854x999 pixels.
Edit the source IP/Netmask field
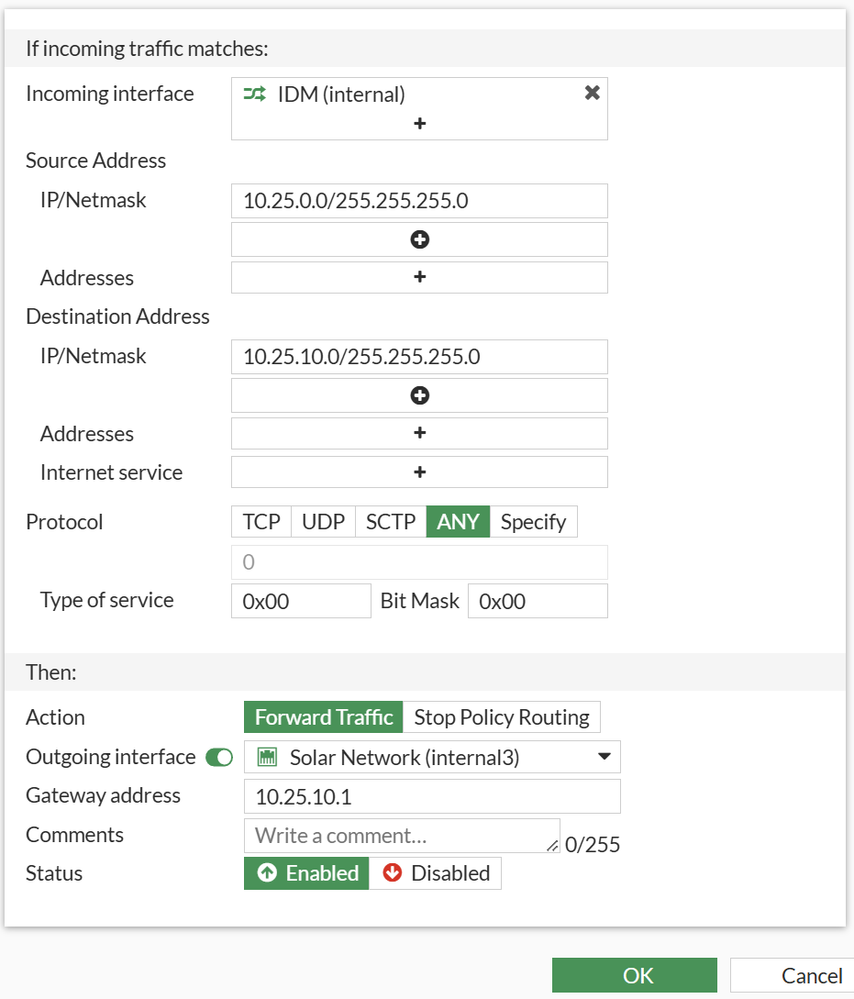point(420,201)
